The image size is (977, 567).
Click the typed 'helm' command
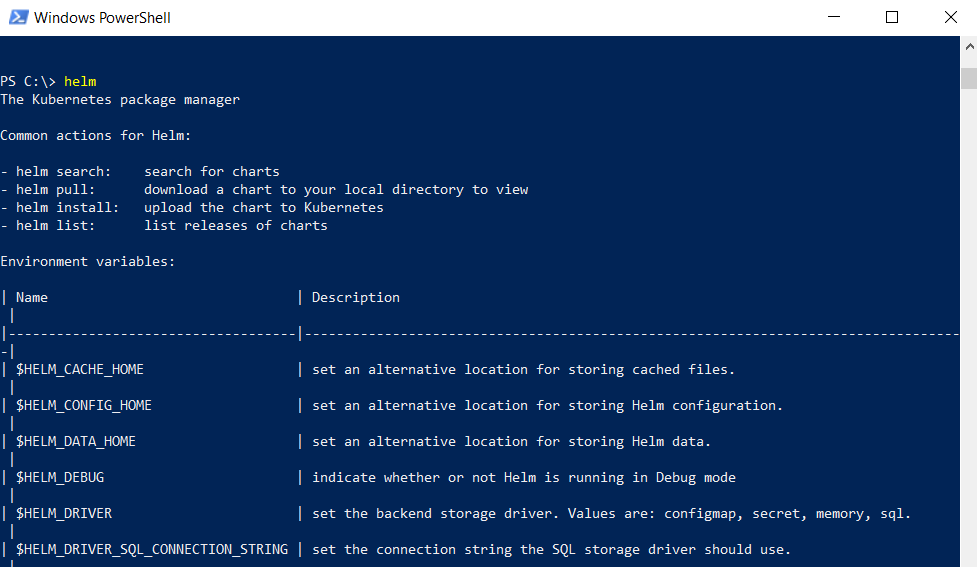click(80, 82)
